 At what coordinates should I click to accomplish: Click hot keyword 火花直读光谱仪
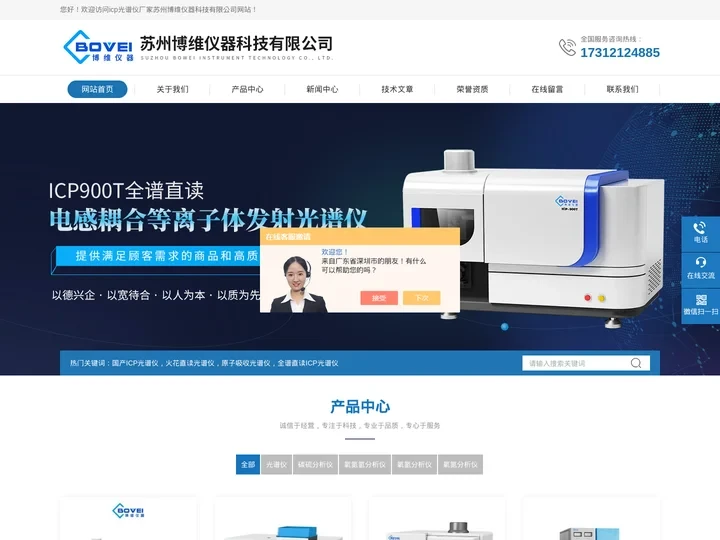coord(190,363)
